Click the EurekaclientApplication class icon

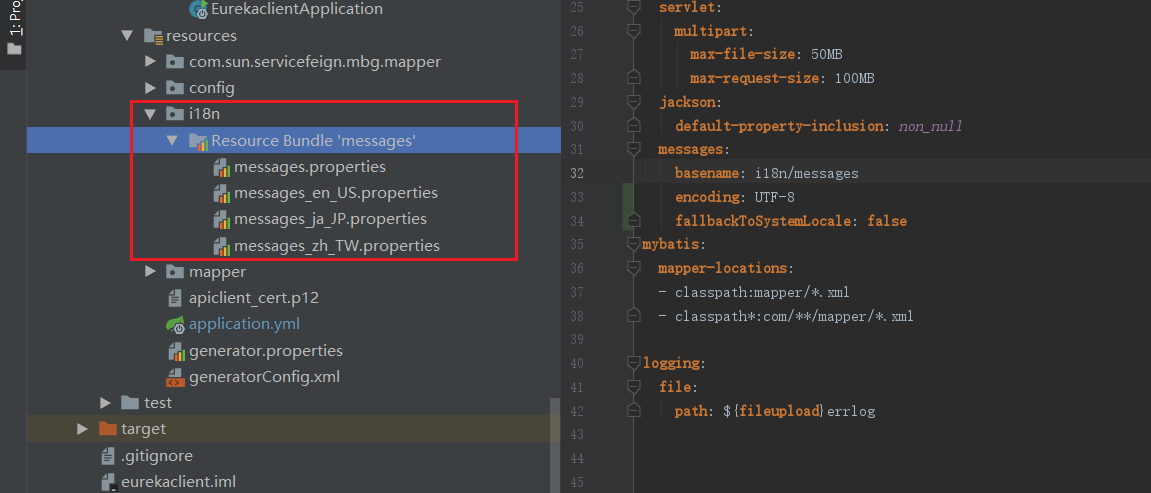(198, 9)
